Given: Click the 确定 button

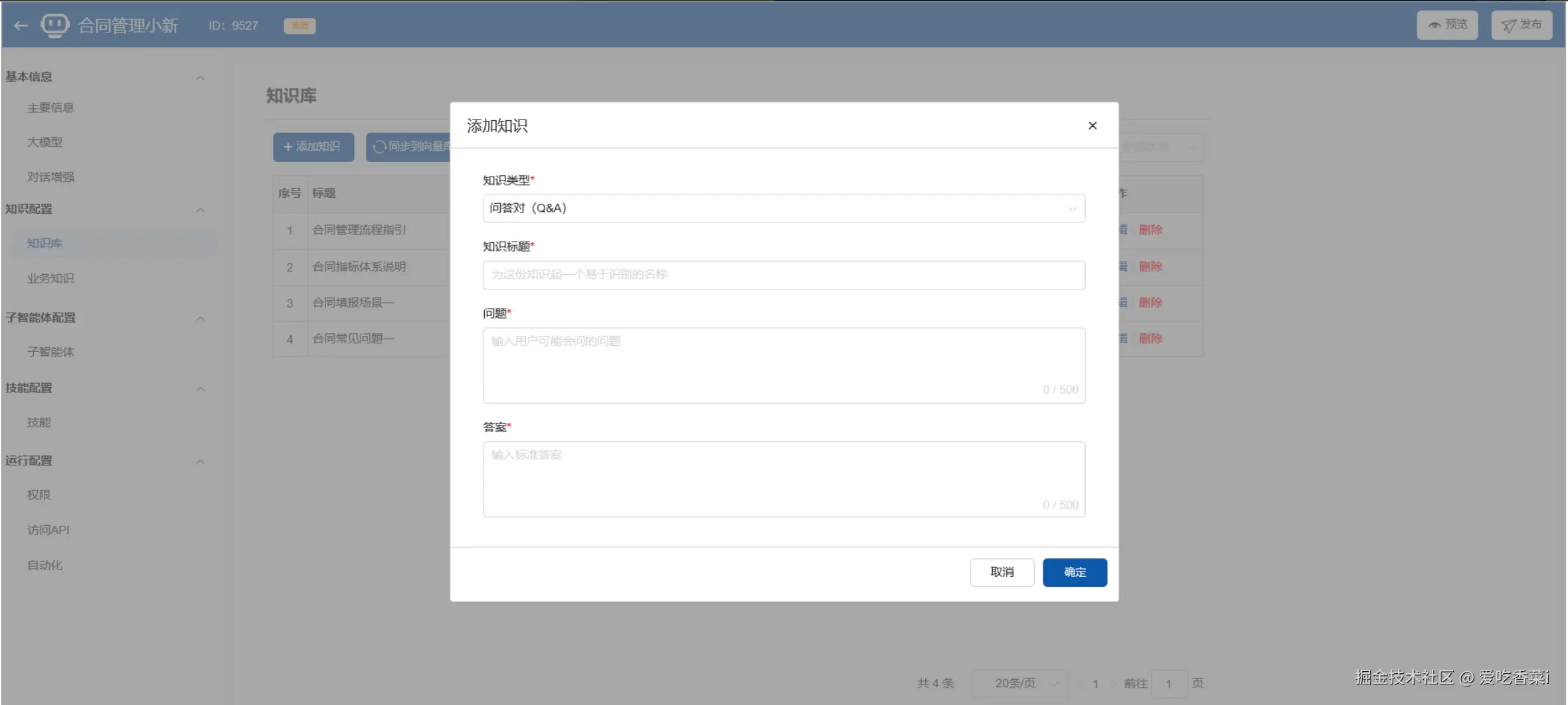Looking at the screenshot, I should pyautogui.click(x=1075, y=572).
